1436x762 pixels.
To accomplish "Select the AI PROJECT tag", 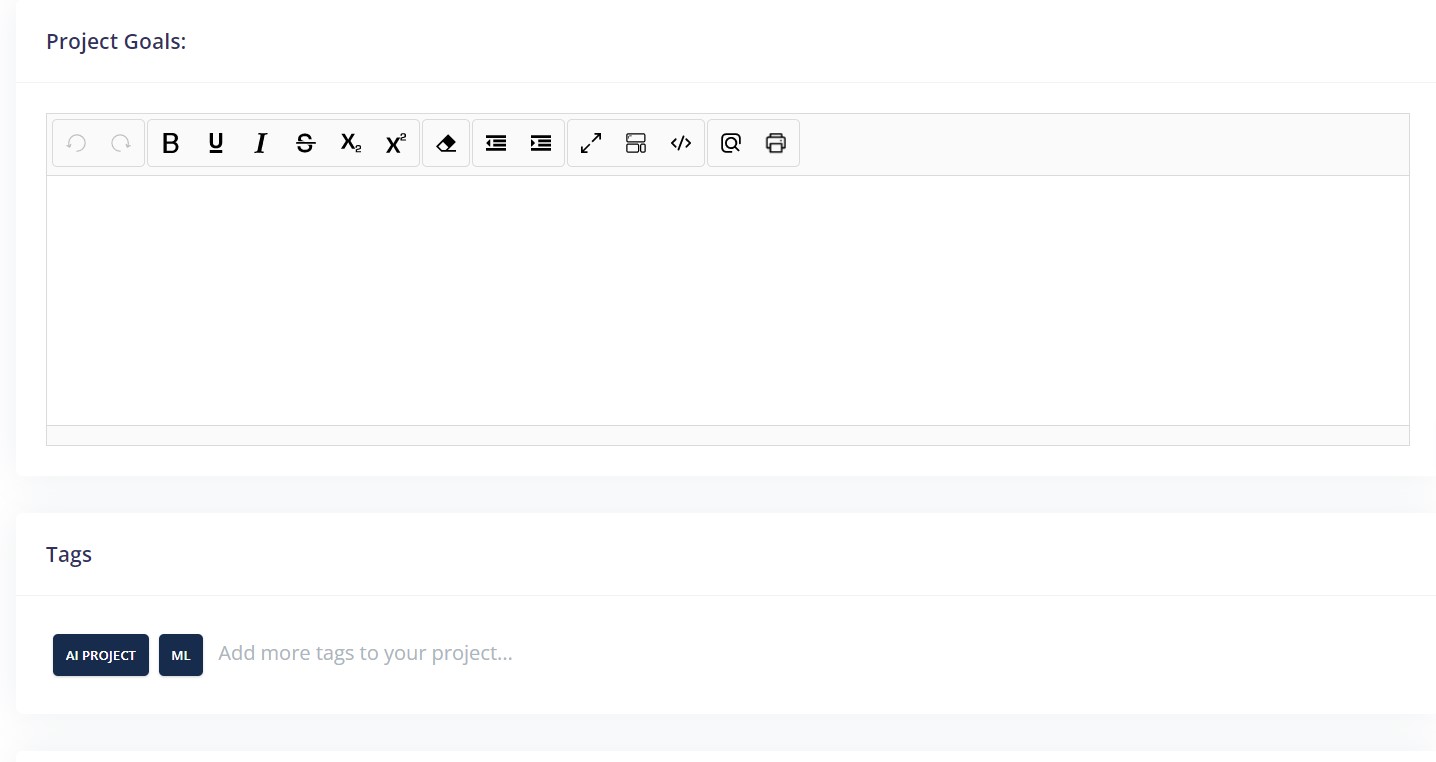I will [101, 655].
